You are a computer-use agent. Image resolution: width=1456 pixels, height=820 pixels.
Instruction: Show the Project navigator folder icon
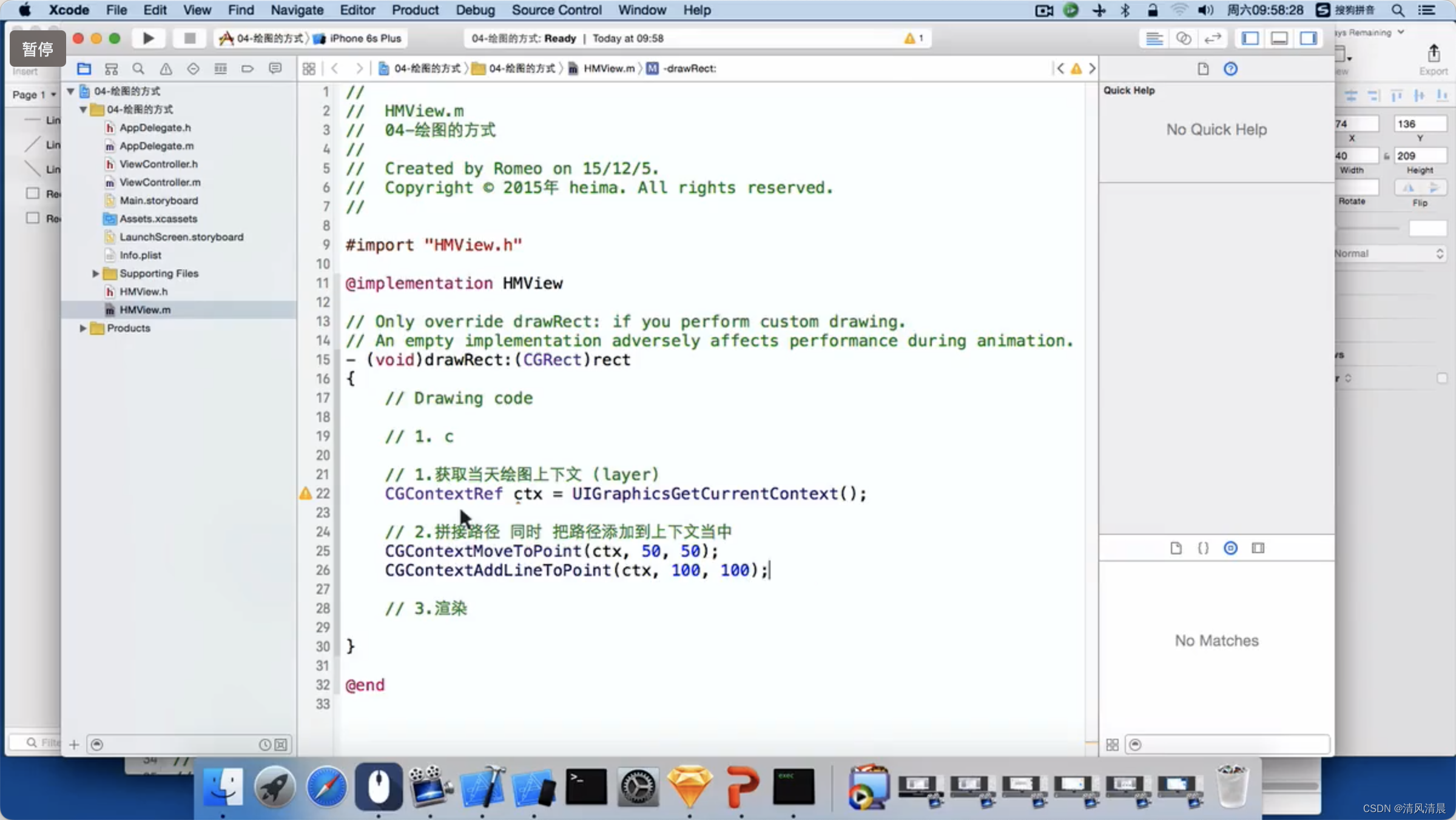click(84, 69)
